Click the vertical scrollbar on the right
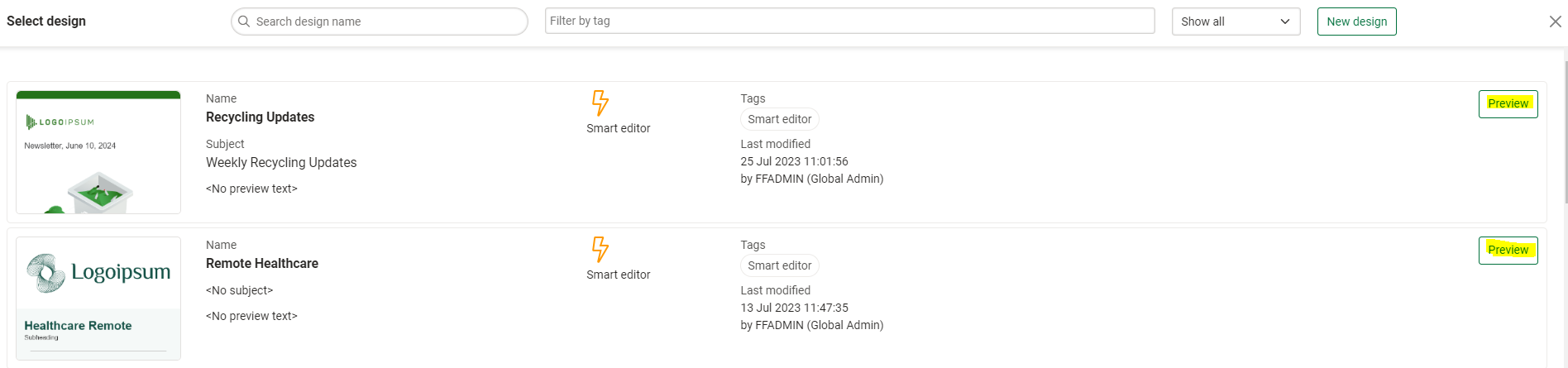1568x368 pixels. pyautogui.click(x=1564, y=124)
